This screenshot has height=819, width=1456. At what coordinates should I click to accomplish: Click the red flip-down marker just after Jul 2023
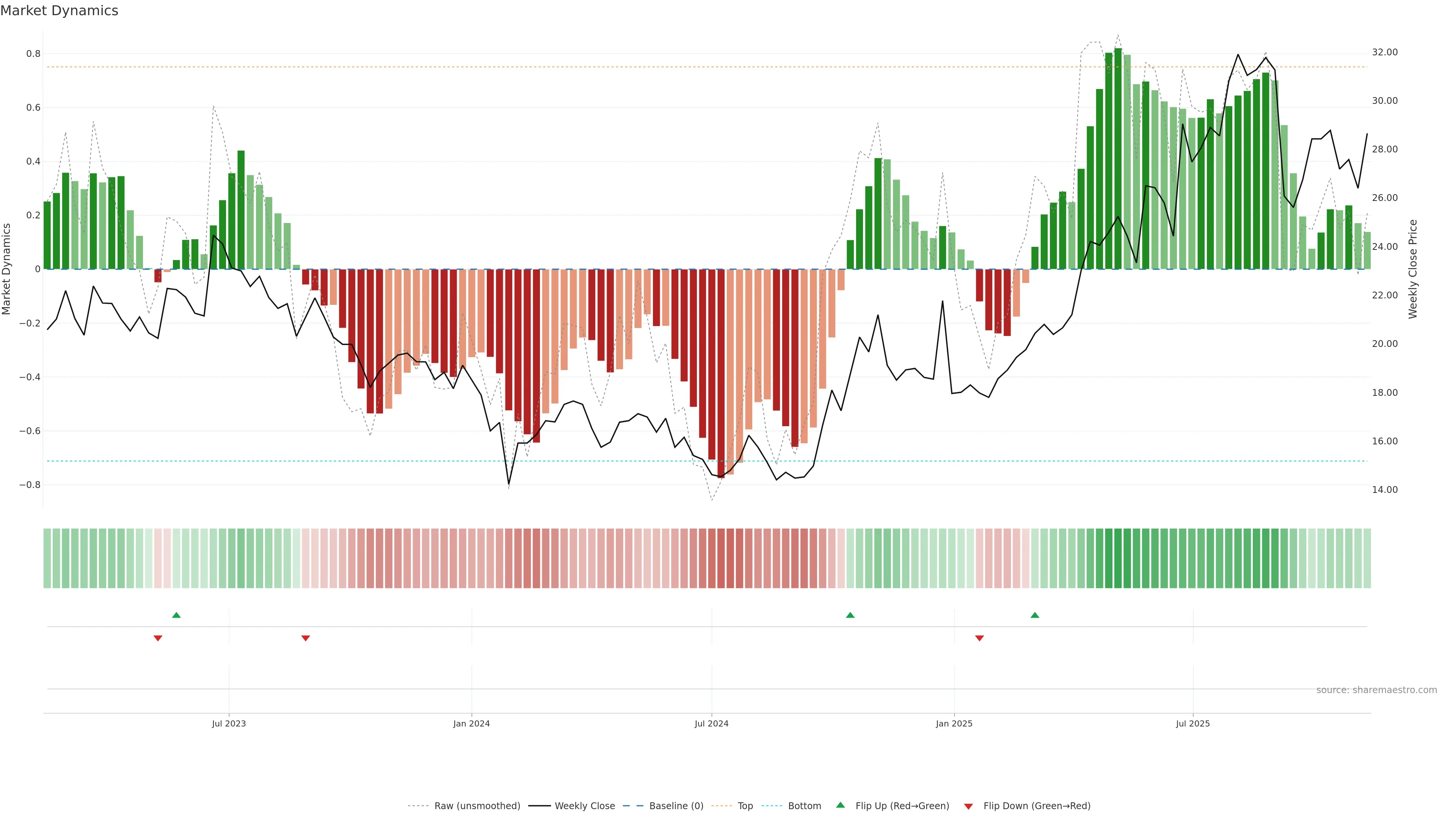coord(306,638)
